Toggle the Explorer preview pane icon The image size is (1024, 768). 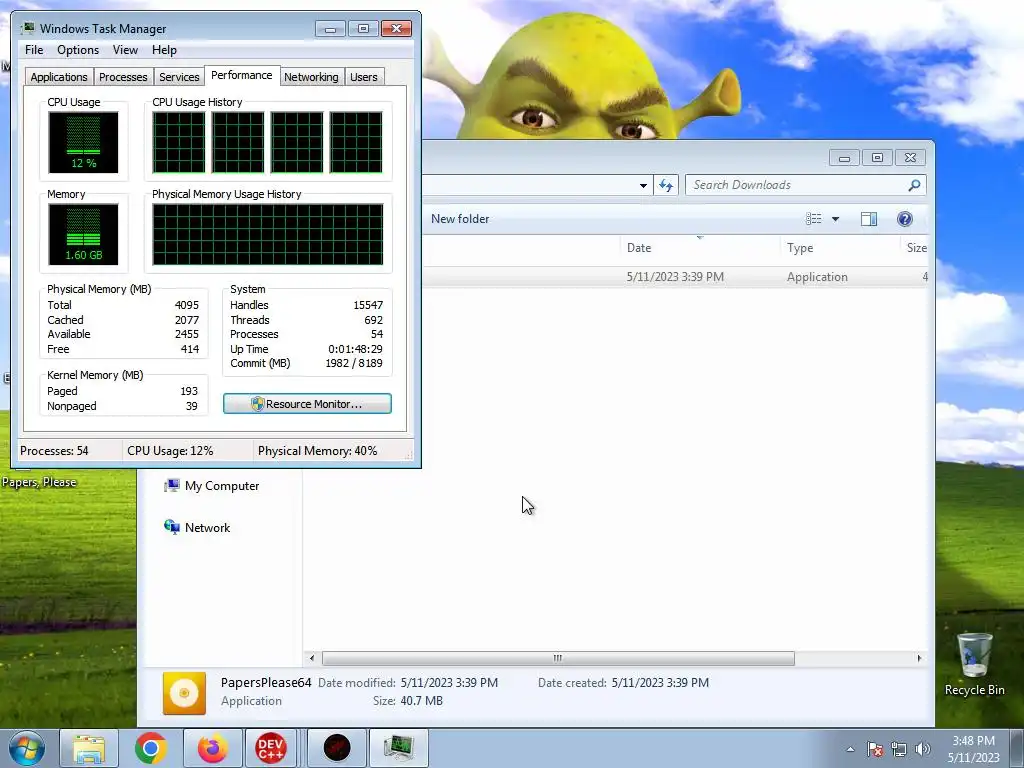click(869, 219)
